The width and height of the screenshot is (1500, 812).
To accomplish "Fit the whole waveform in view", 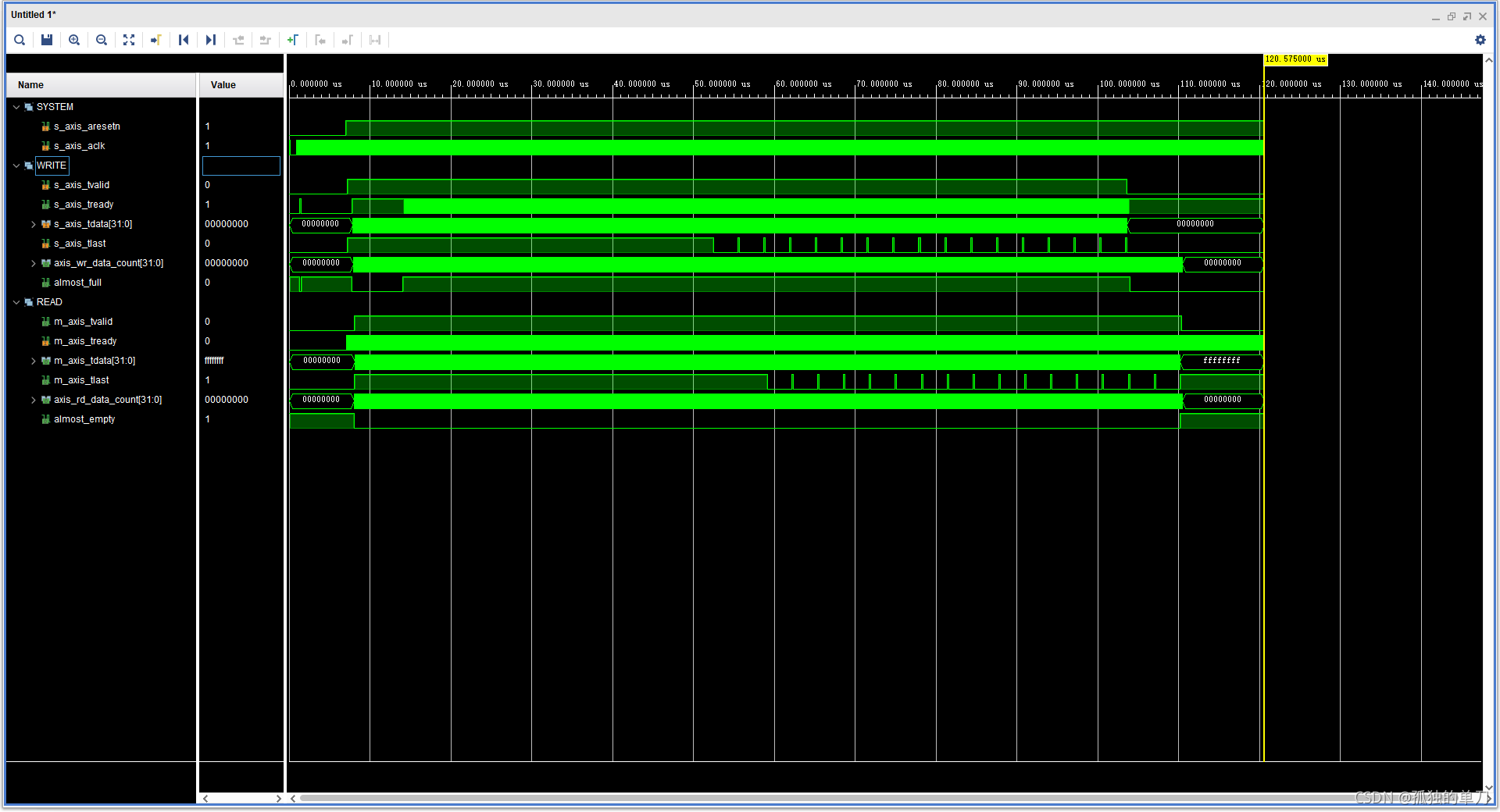I will pyautogui.click(x=129, y=40).
